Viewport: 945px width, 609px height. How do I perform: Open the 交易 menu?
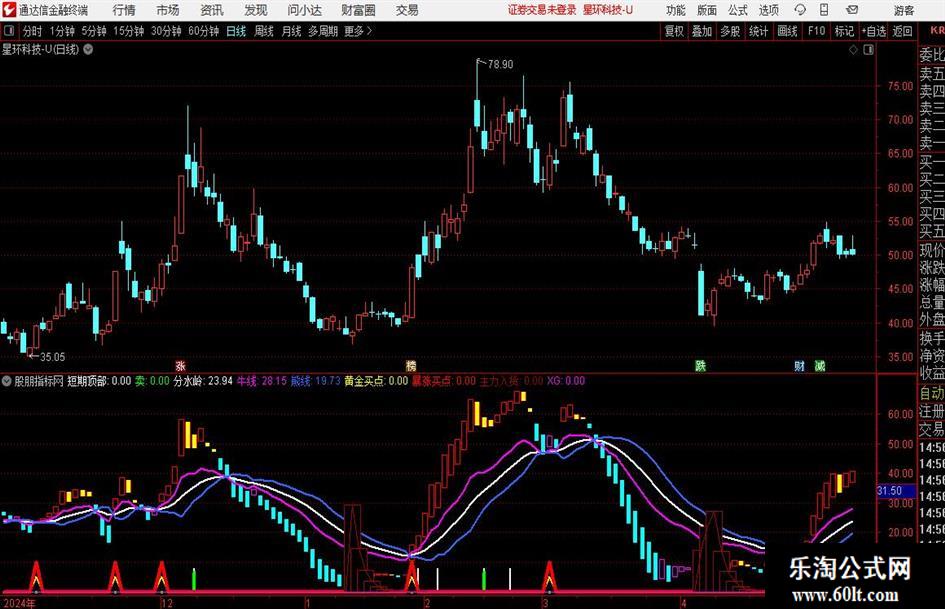tap(407, 10)
